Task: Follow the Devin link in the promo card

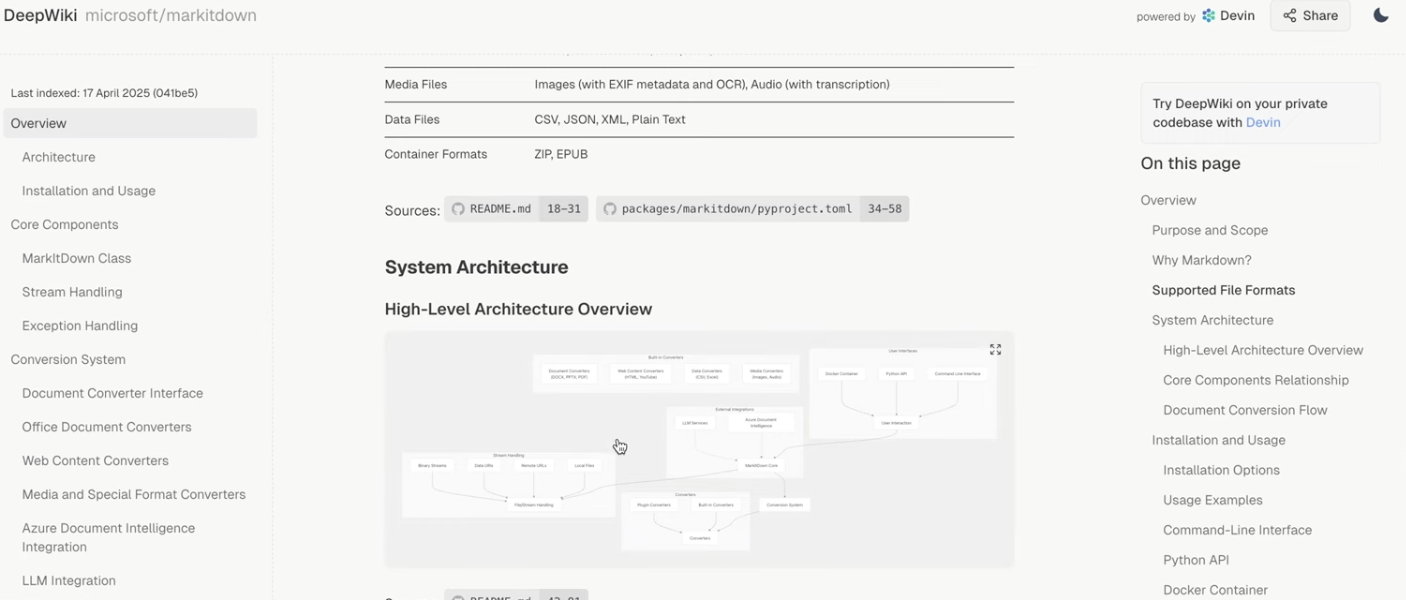Action: tap(1263, 122)
